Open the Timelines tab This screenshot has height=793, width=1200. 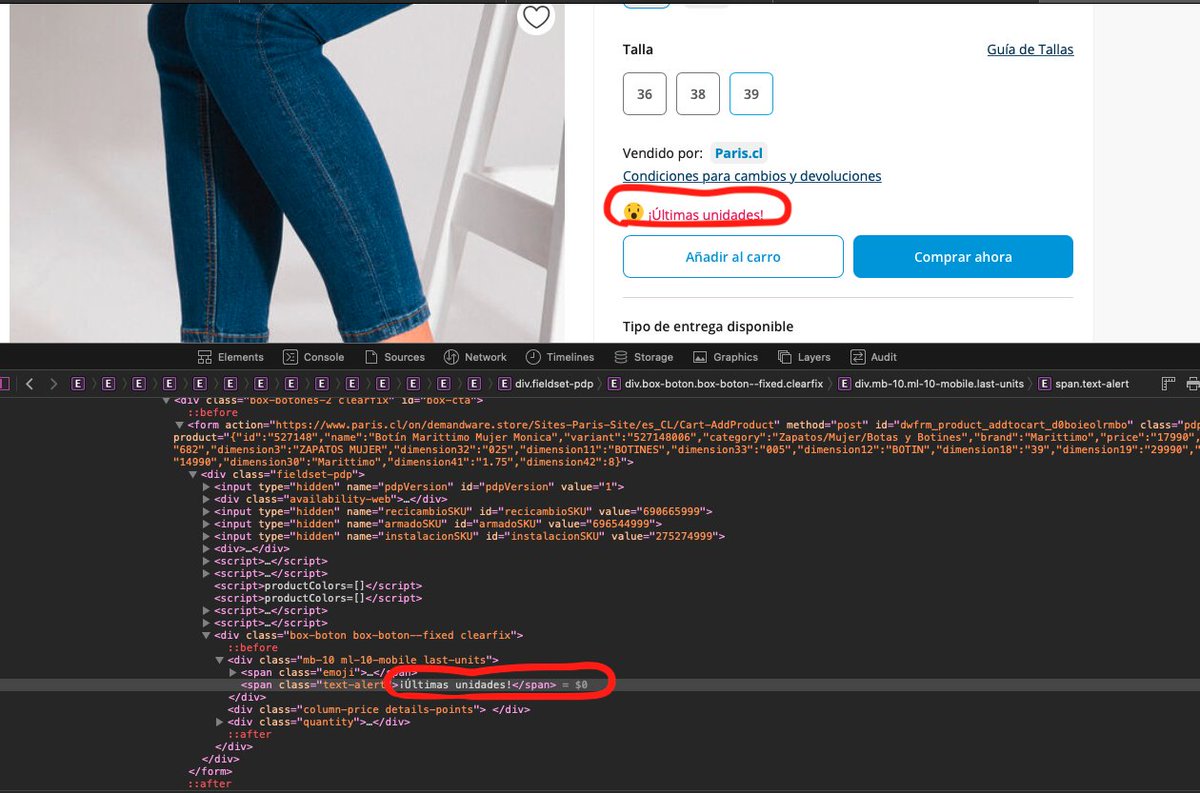[560, 357]
